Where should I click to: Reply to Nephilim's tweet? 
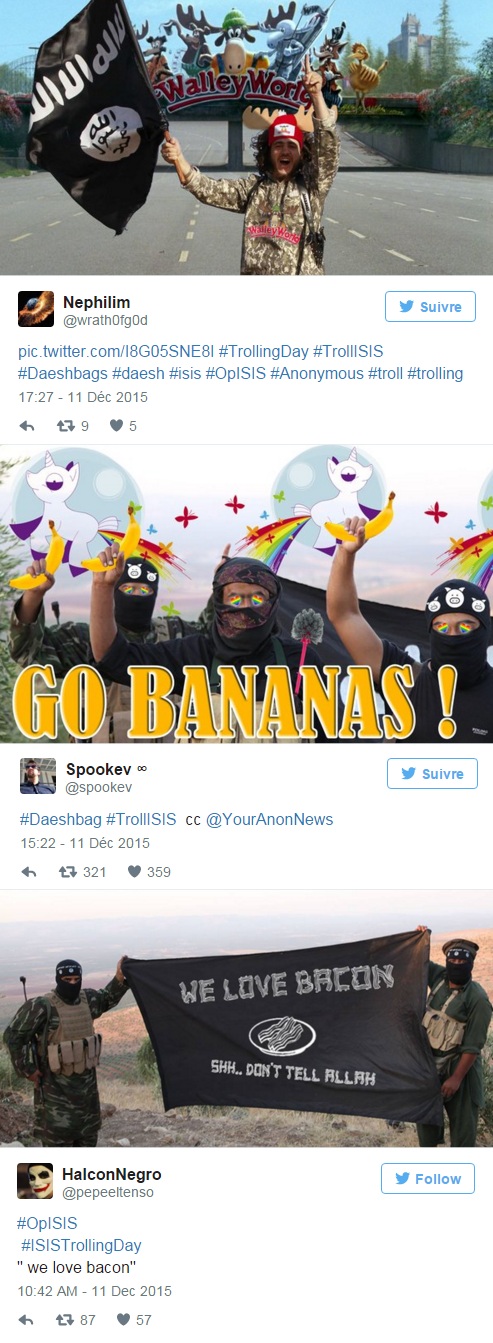click(x=28, y=426)
